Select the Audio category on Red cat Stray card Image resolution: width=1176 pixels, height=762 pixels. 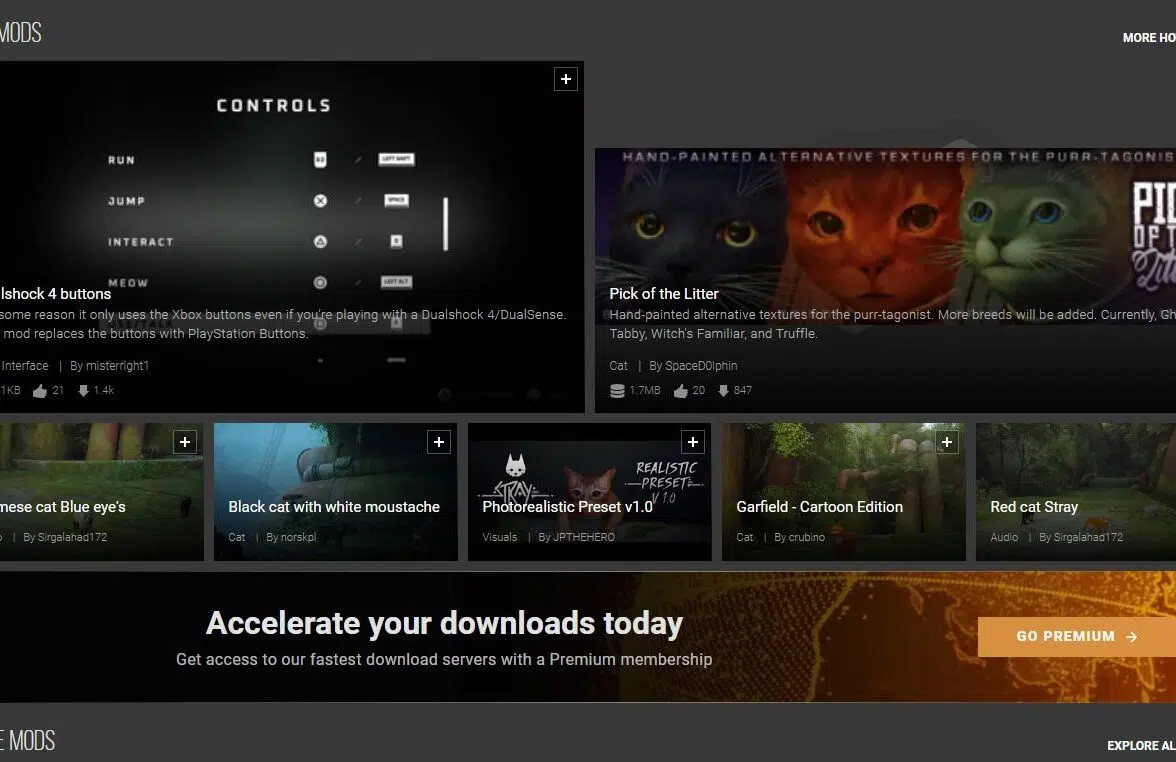tap(1004, 537)
